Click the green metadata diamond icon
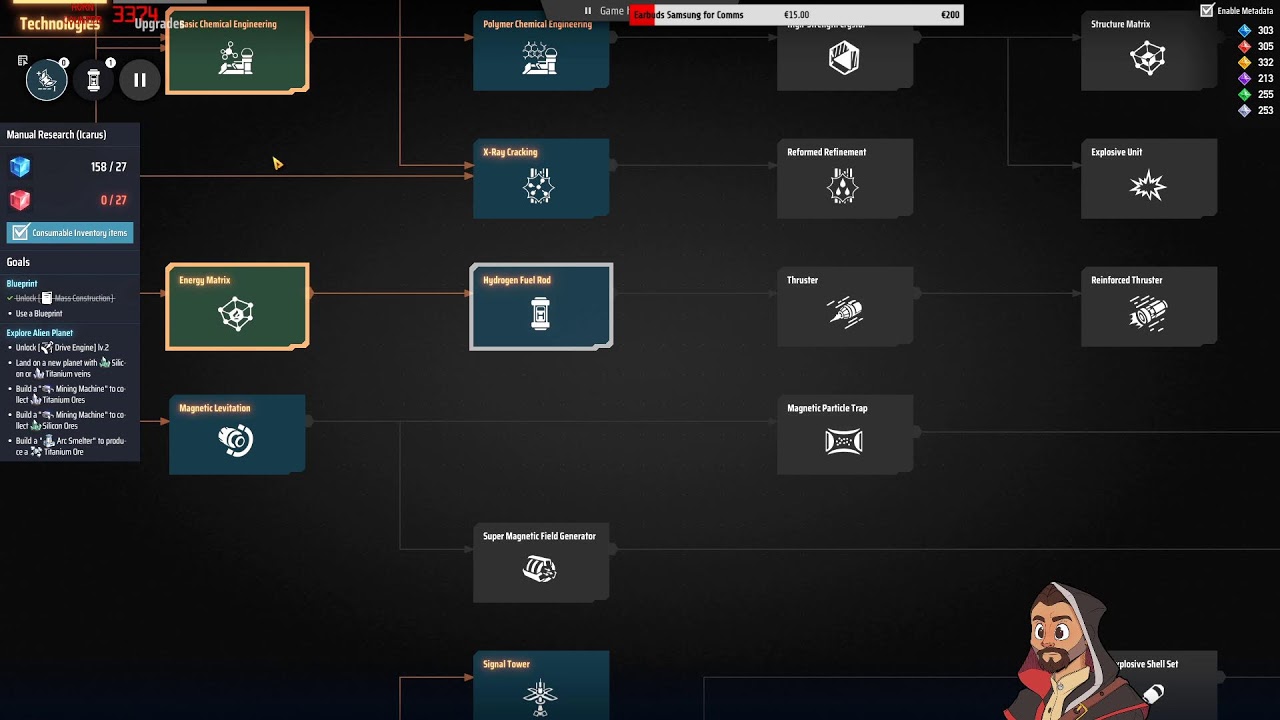 (x=1244, y=95)
